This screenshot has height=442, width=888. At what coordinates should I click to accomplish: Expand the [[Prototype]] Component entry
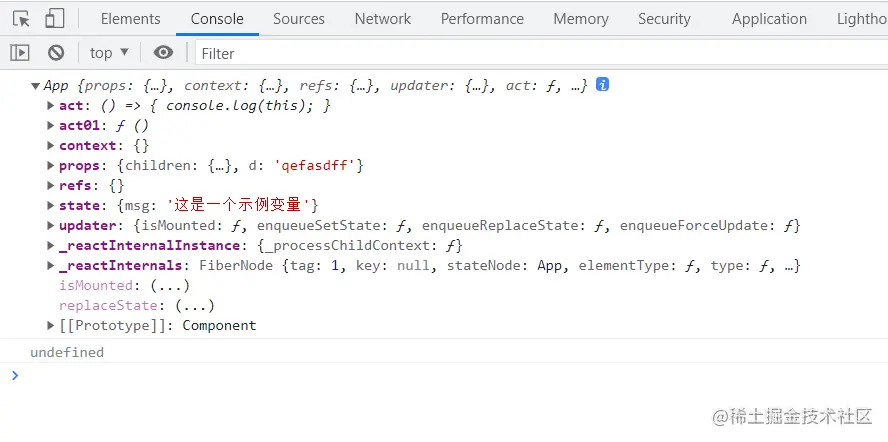(51, 326)
